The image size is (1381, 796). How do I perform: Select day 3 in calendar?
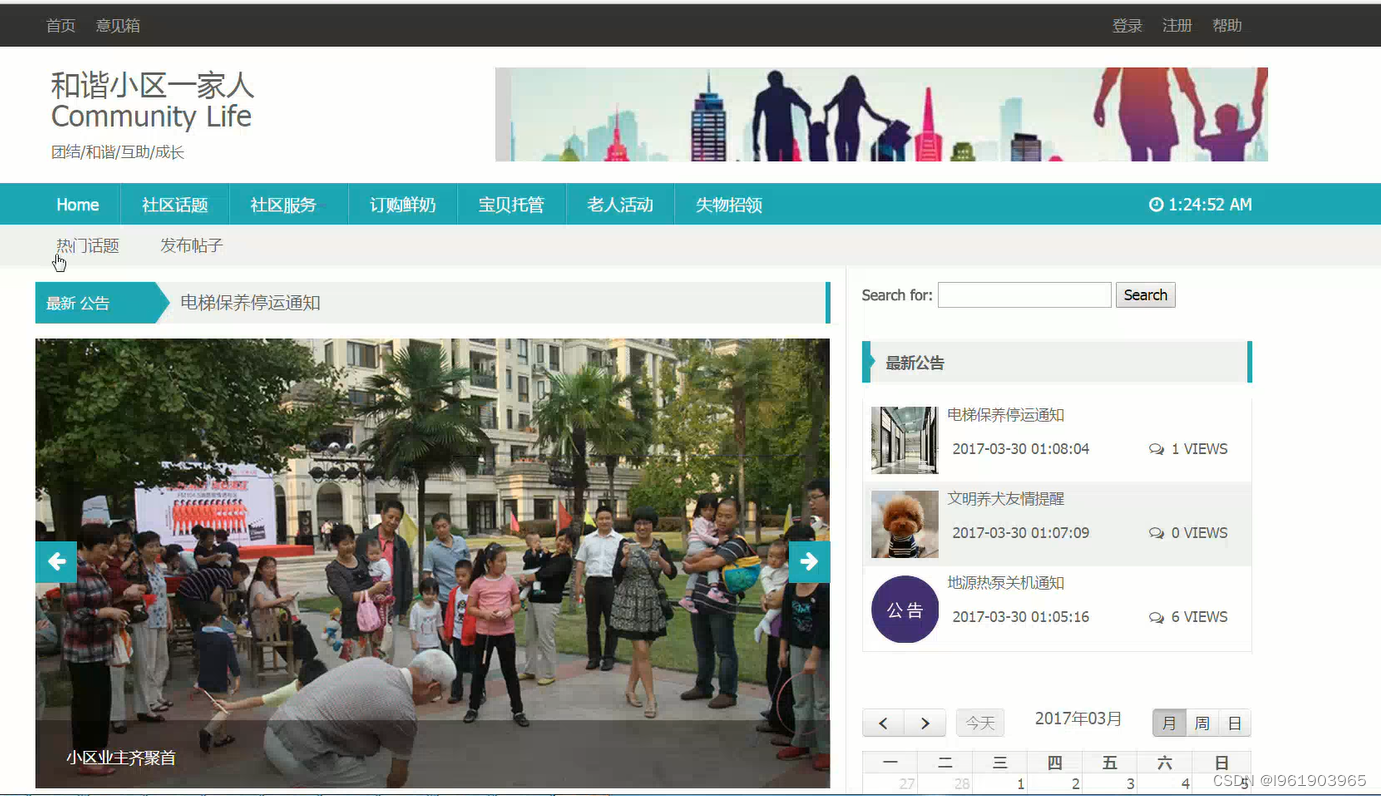[x=1110, y=784]
